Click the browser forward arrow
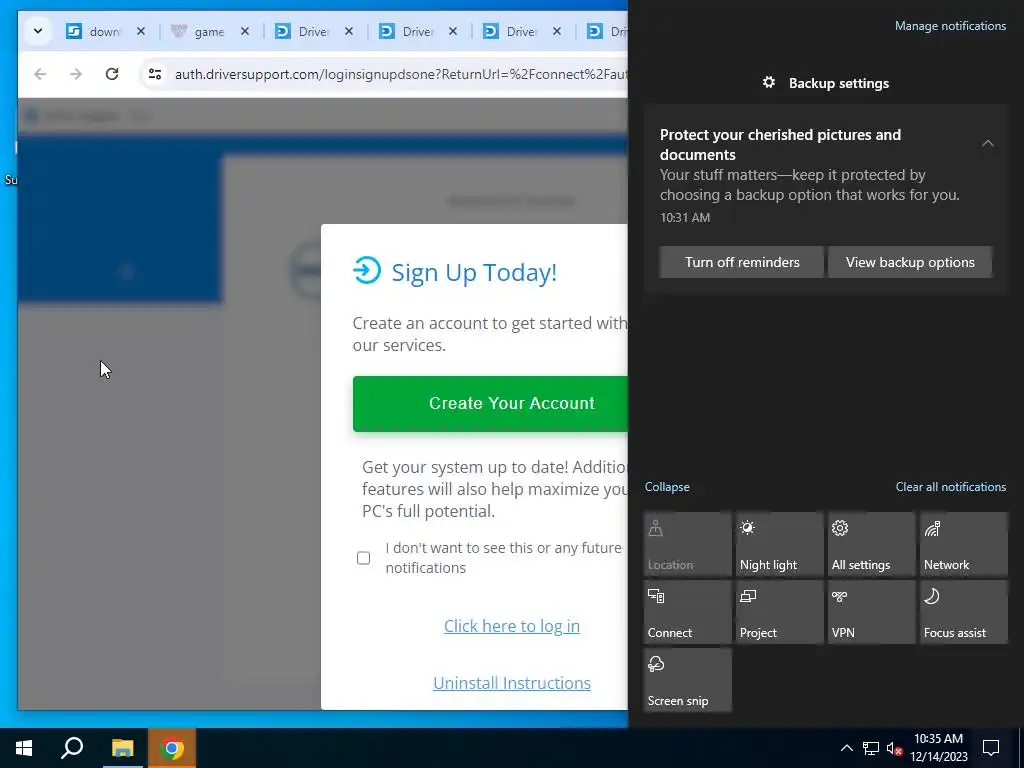Screen dimensions: 1024x768 [x=76, y=74]
